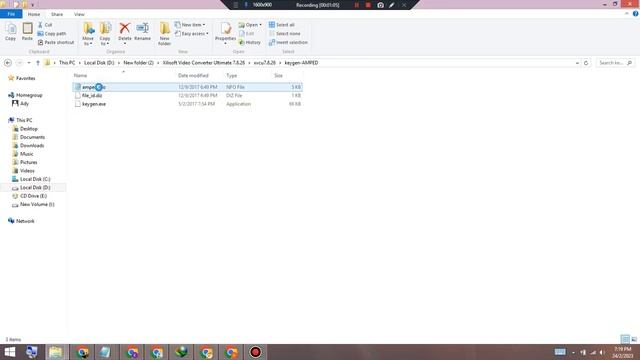Click the Back navigation arrow
Screen dimensions: 640x360
pos(8,63)
